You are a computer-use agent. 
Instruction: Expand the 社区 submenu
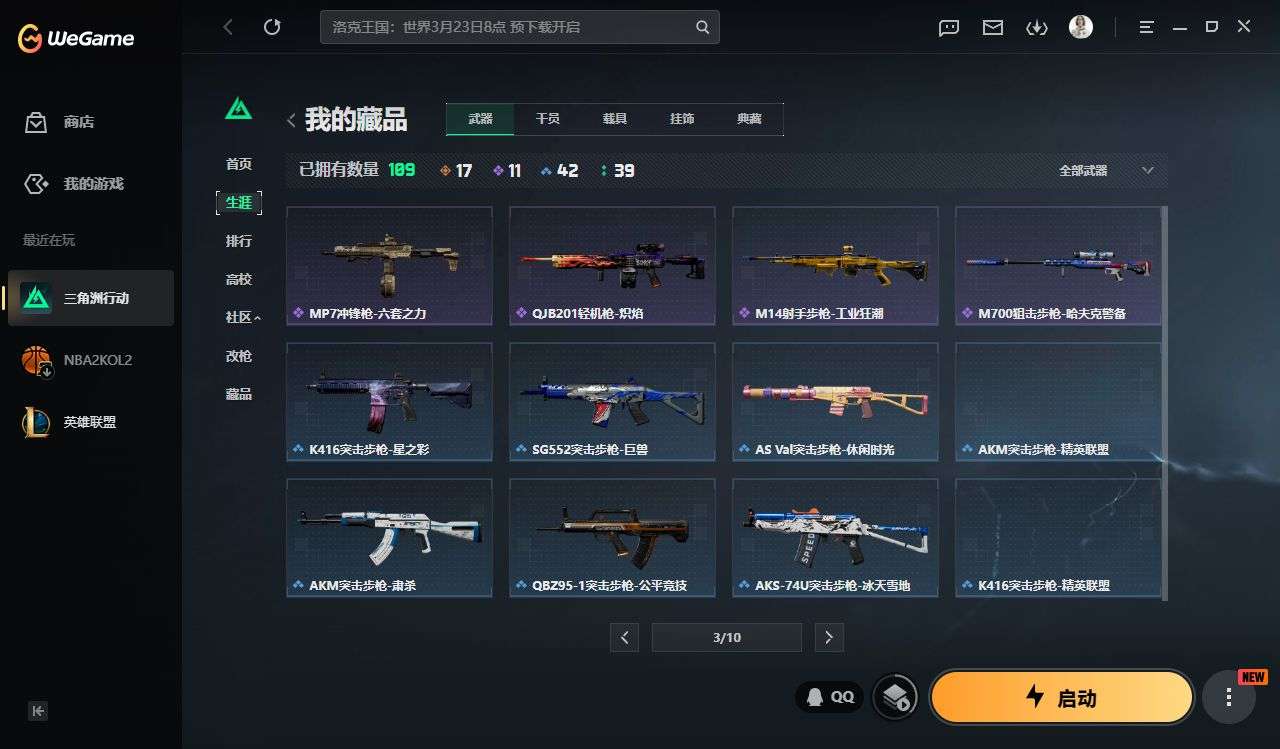click(243, 317)
